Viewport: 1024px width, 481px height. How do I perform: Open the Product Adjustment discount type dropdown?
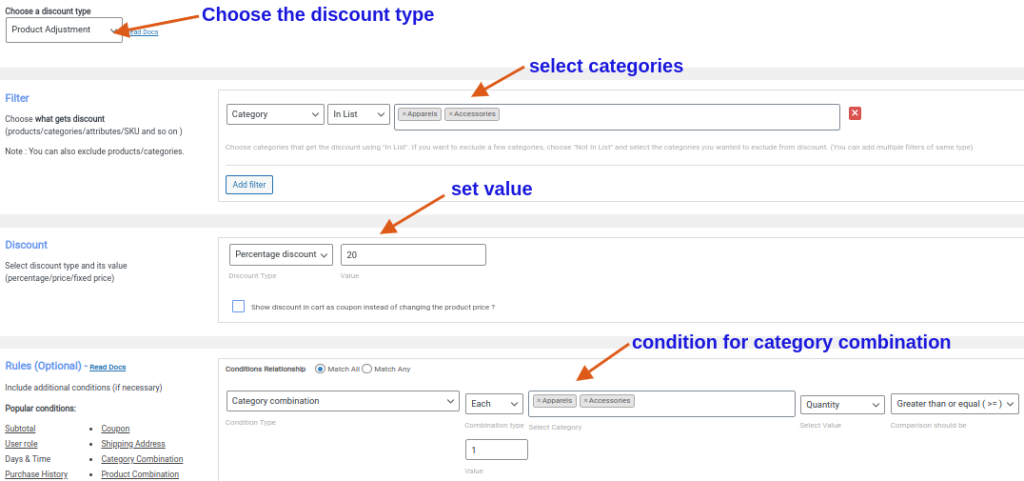pyautogui.click(x=64, y=29)
